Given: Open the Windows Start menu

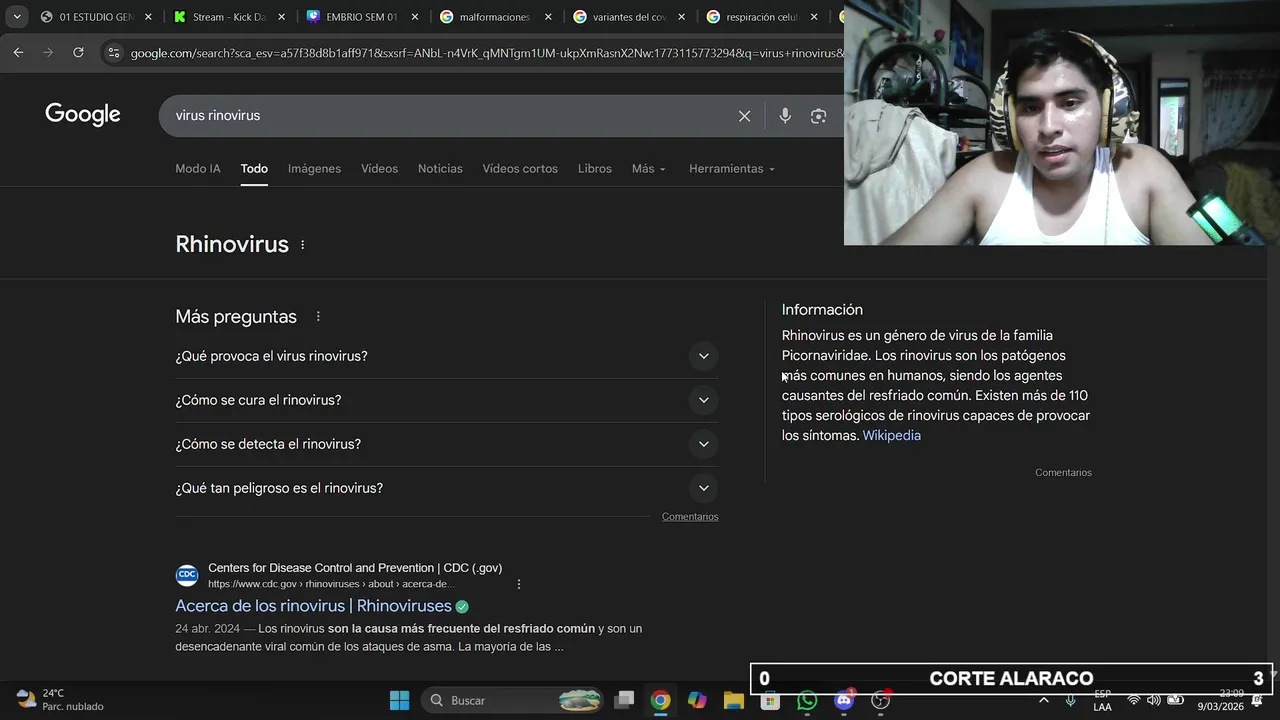Looking at the screenshot, I should 399,700.
